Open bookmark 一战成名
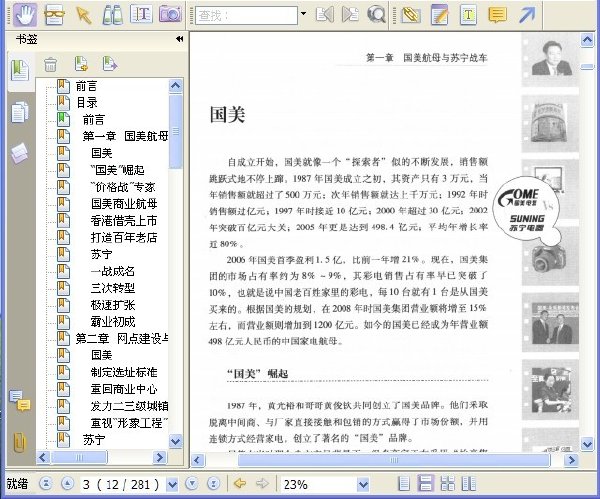Viewport: 600px width, 499px height. pos(113,271)
